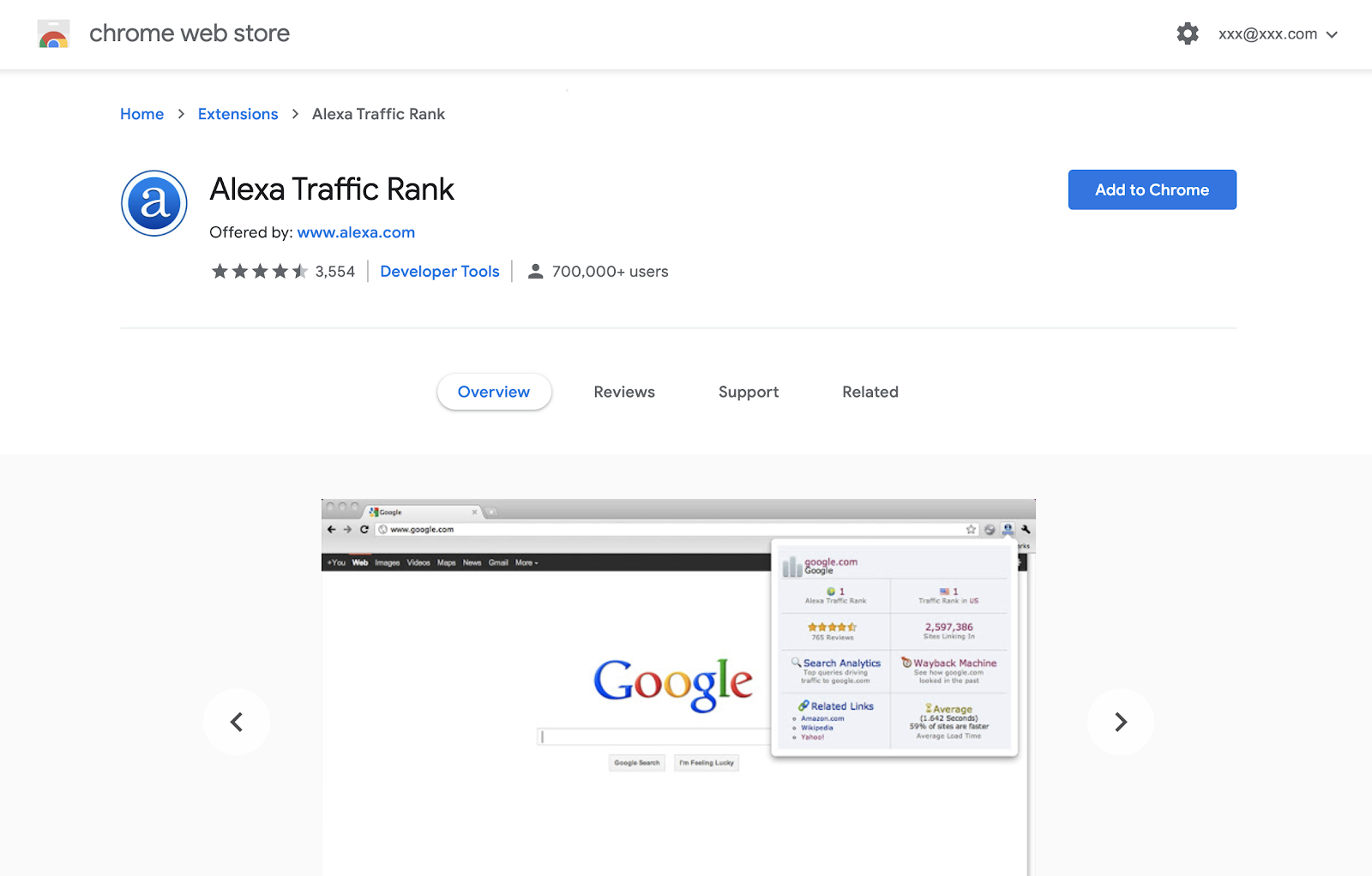Viewport: 1372px width, 876px height.
Task: Go to the Home breadcrumb link
Action: pyautogui.click(x=141, y=114)
